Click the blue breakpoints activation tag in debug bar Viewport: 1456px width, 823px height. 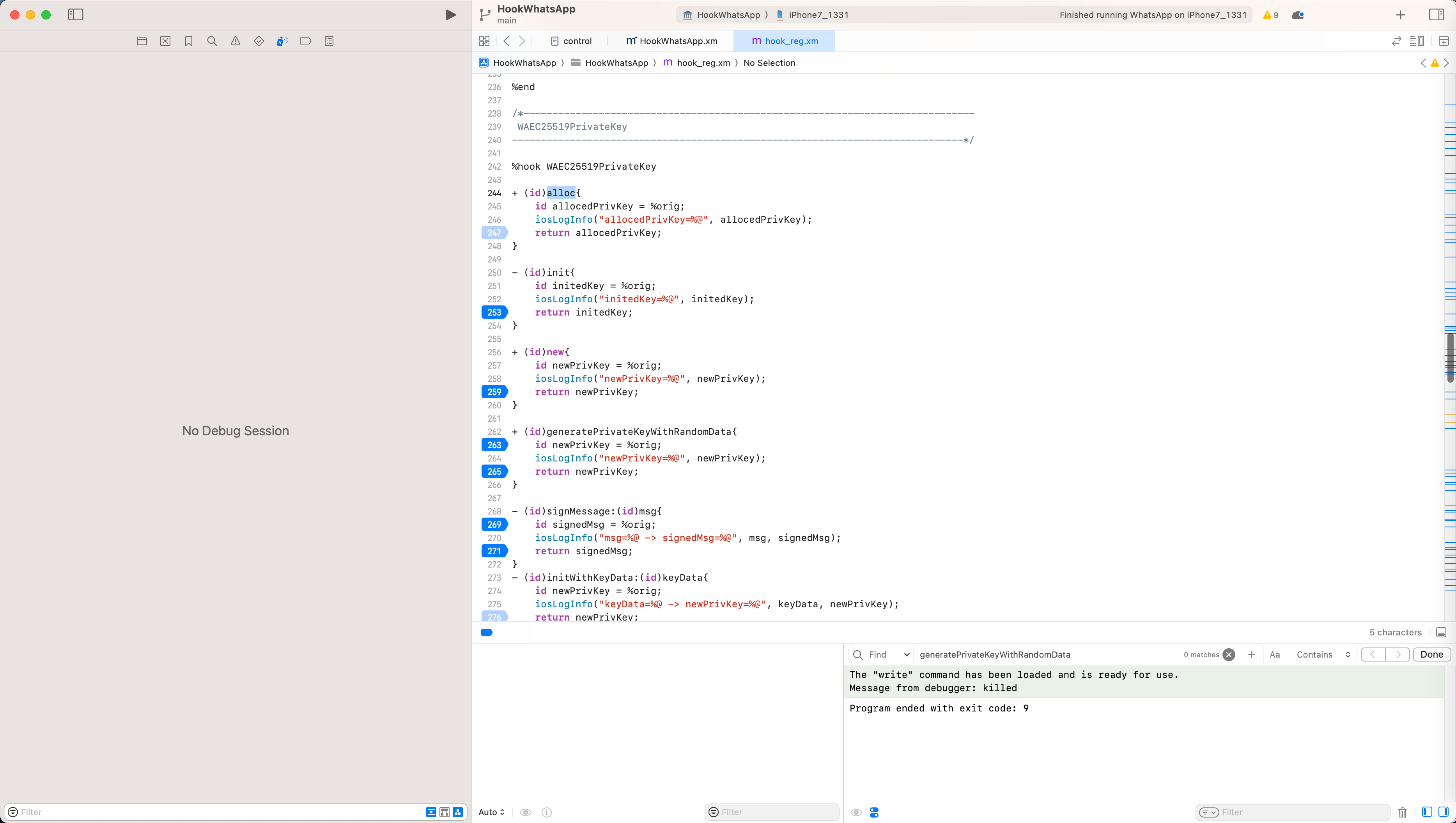point(487,632)
